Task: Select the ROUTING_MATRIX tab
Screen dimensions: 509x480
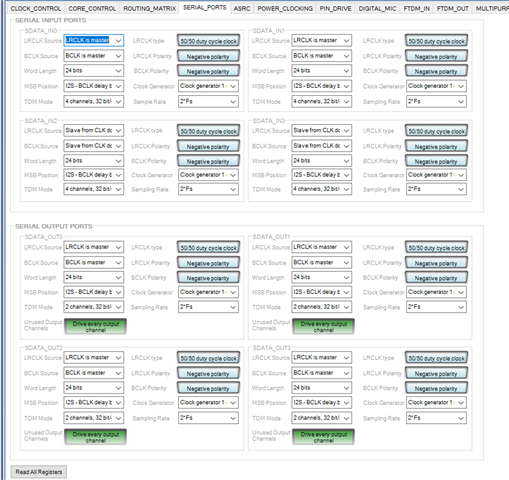Action: click(x=149, y=8)
